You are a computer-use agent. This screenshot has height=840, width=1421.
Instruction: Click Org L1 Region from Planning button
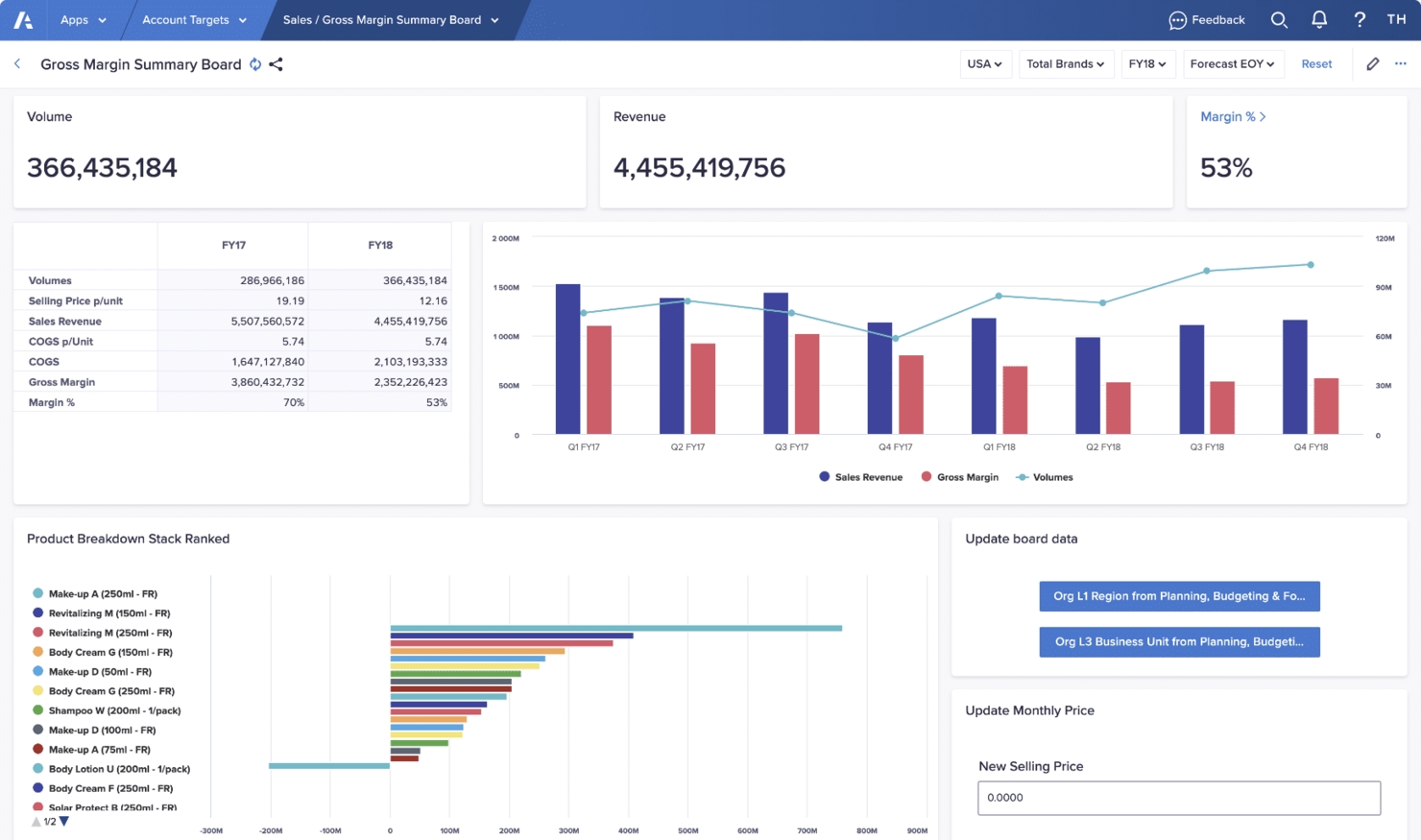coord(1179,596)
